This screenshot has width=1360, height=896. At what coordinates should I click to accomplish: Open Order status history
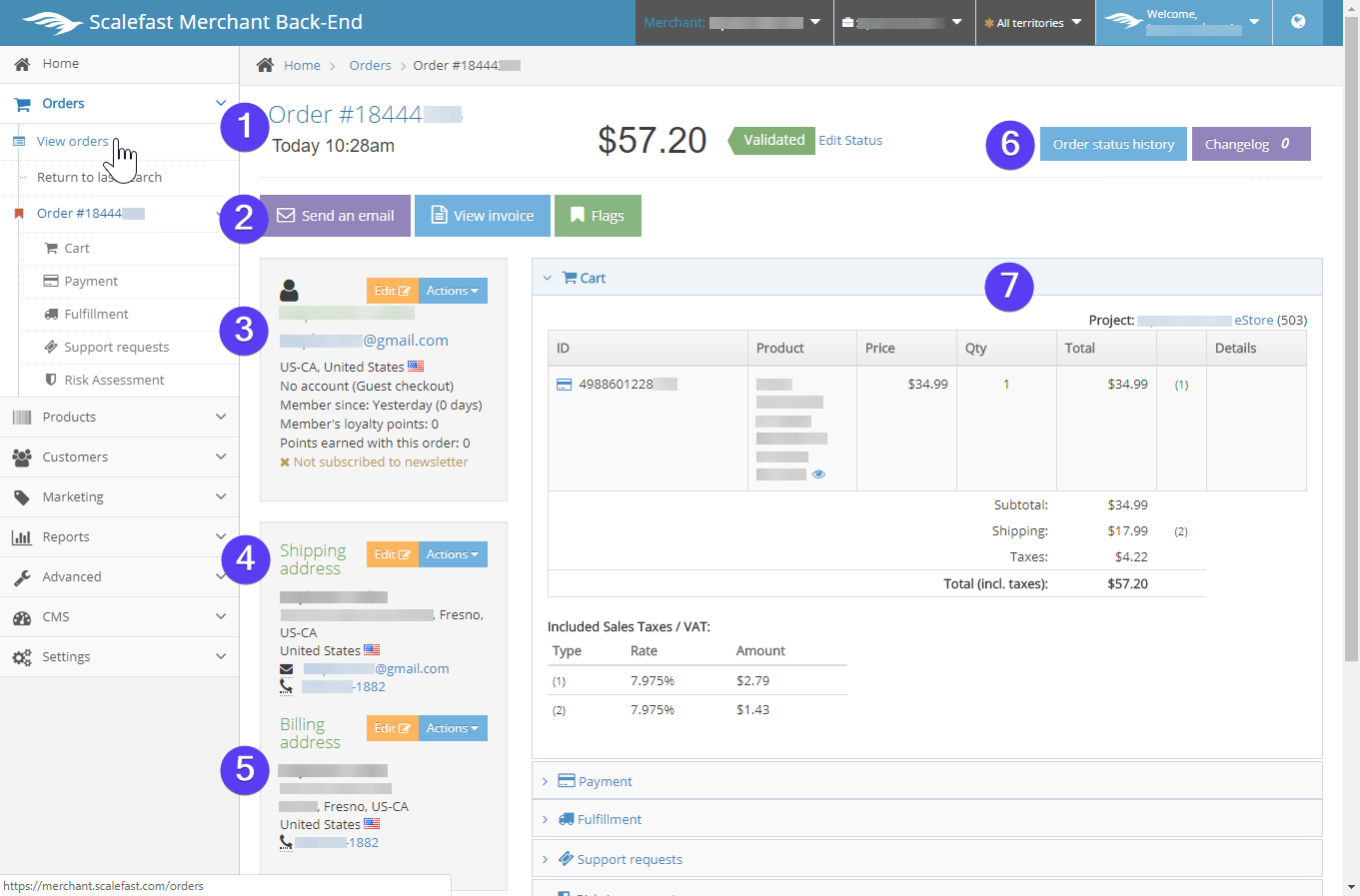1113,144
